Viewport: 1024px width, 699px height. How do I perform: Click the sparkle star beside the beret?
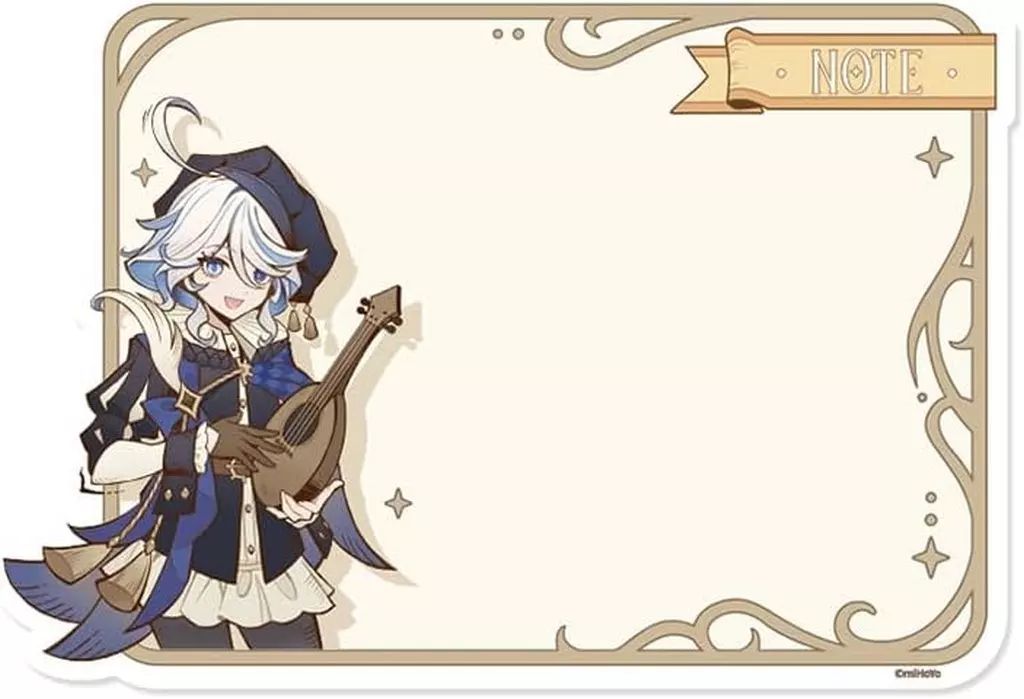pos(144,172)
